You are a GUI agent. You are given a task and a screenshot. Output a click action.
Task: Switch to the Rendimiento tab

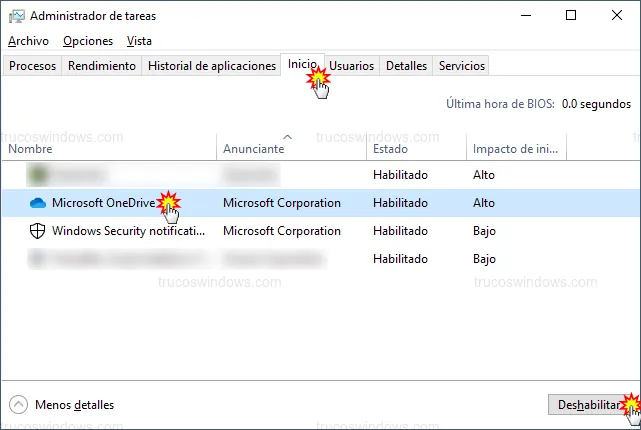click(x=102, y=66)
